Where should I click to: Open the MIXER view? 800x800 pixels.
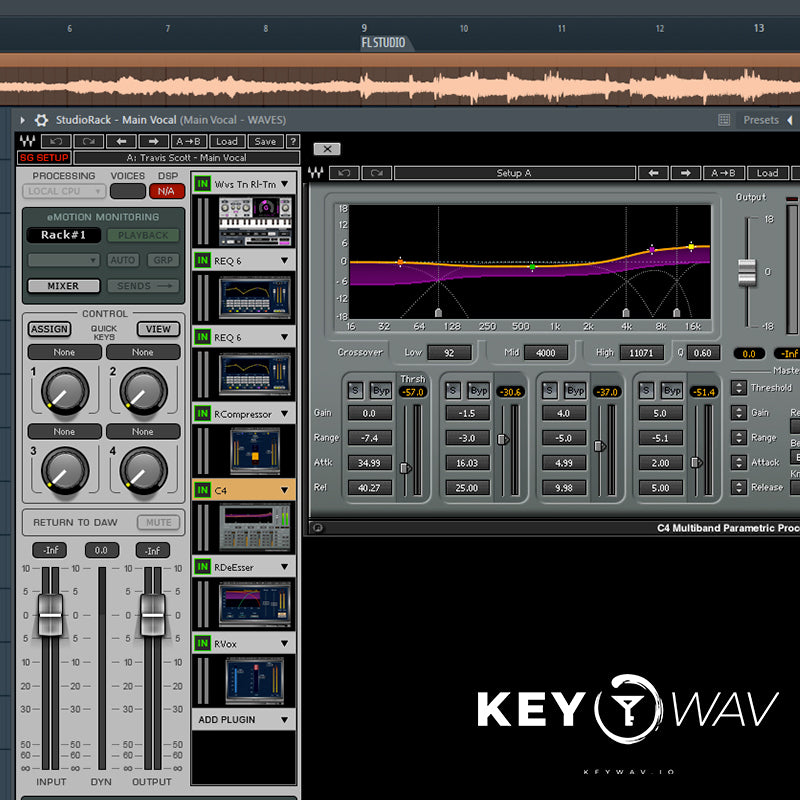point(63,286)
